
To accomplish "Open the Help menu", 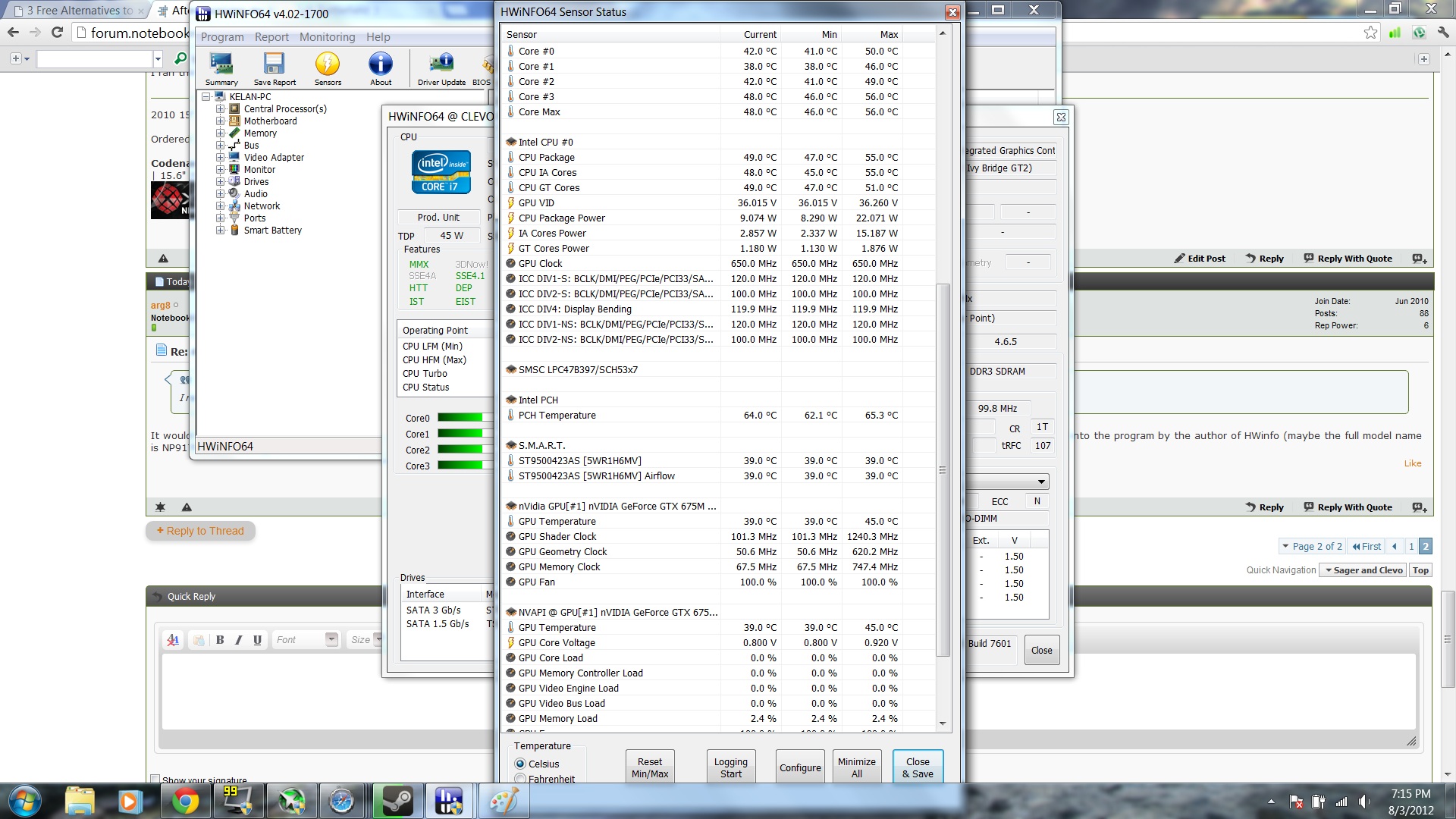I will [x=378, y=37].
